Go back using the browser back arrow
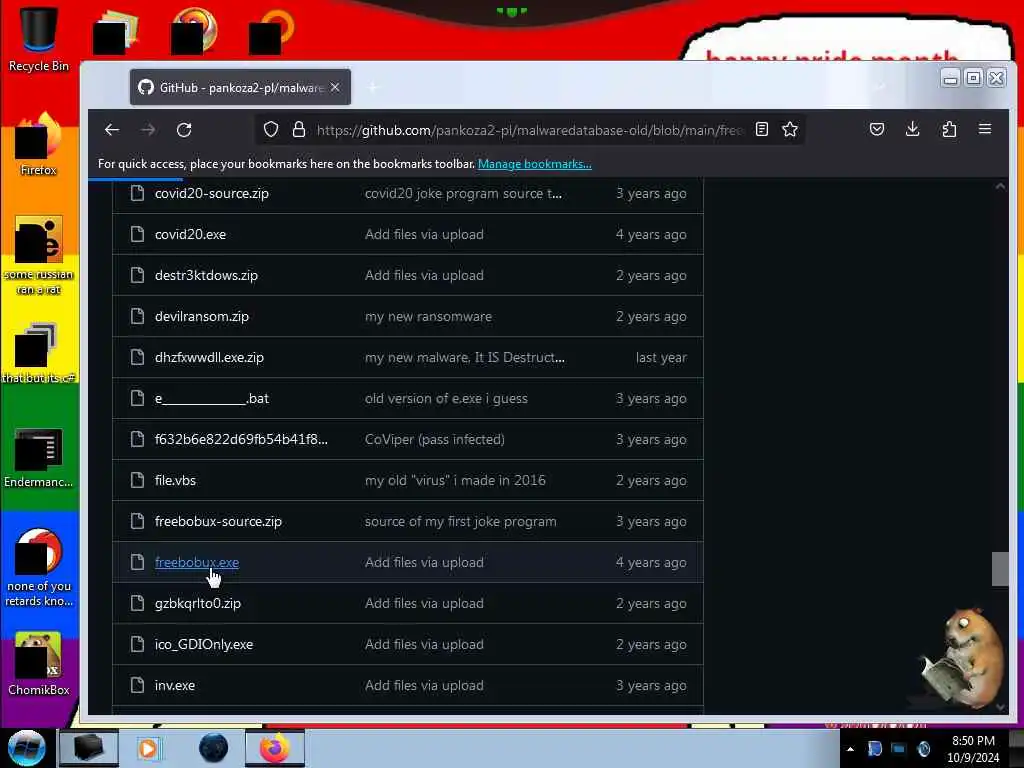Image resolution: width=1024 pixels, height=768 pixels. (x=112, y=129)
